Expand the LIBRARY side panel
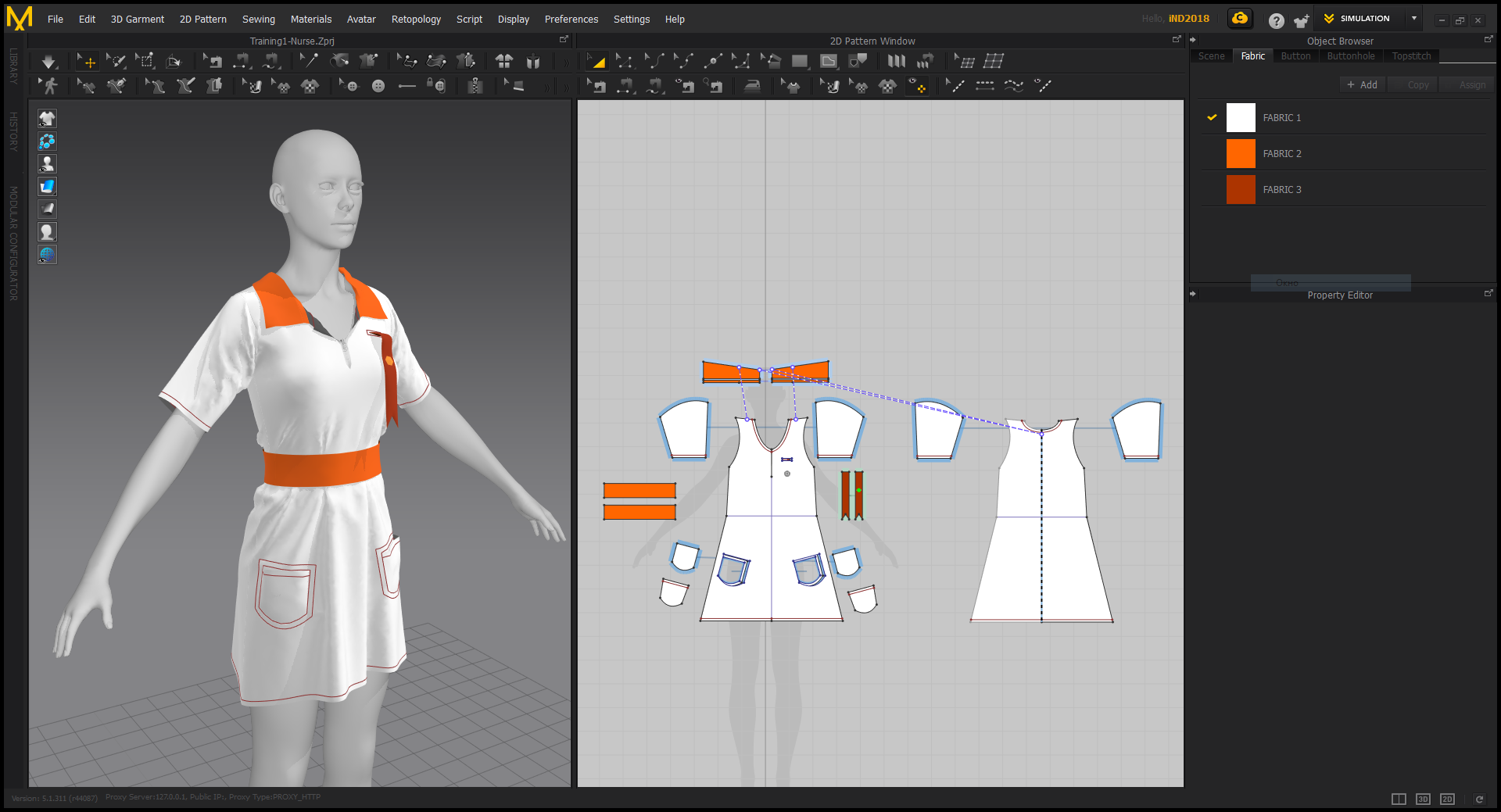Screen dimensions: 1501x812 pos(13,66)
